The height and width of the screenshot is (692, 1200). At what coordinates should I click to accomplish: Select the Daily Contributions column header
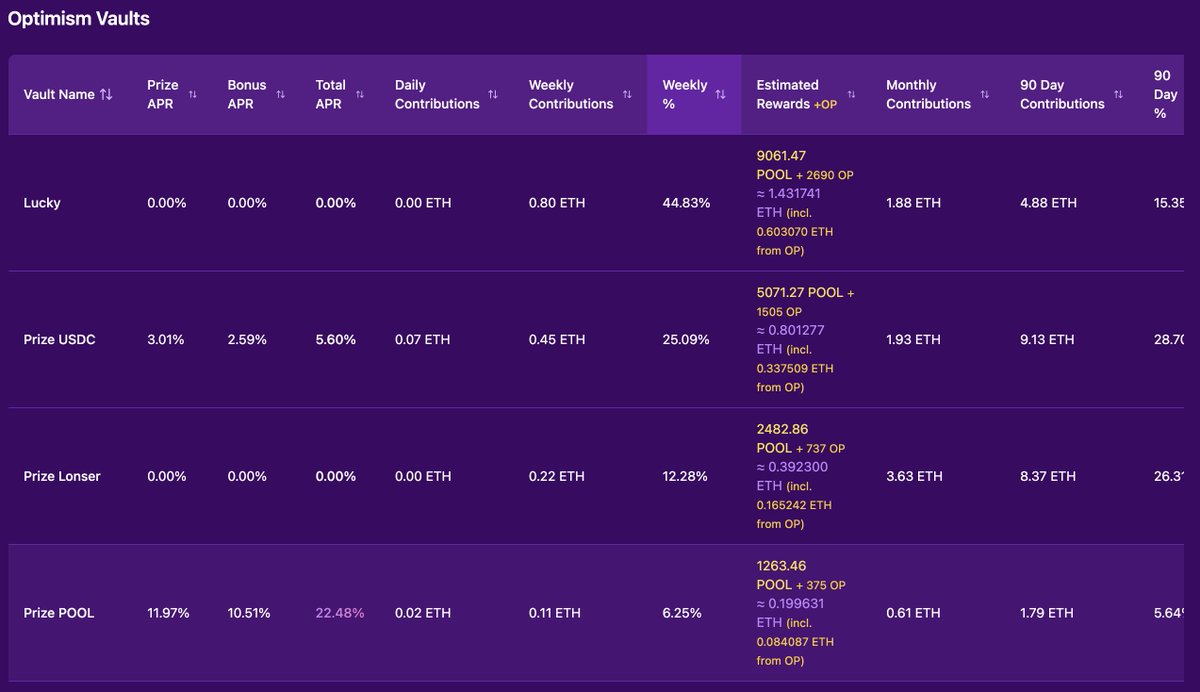point(447,95)
